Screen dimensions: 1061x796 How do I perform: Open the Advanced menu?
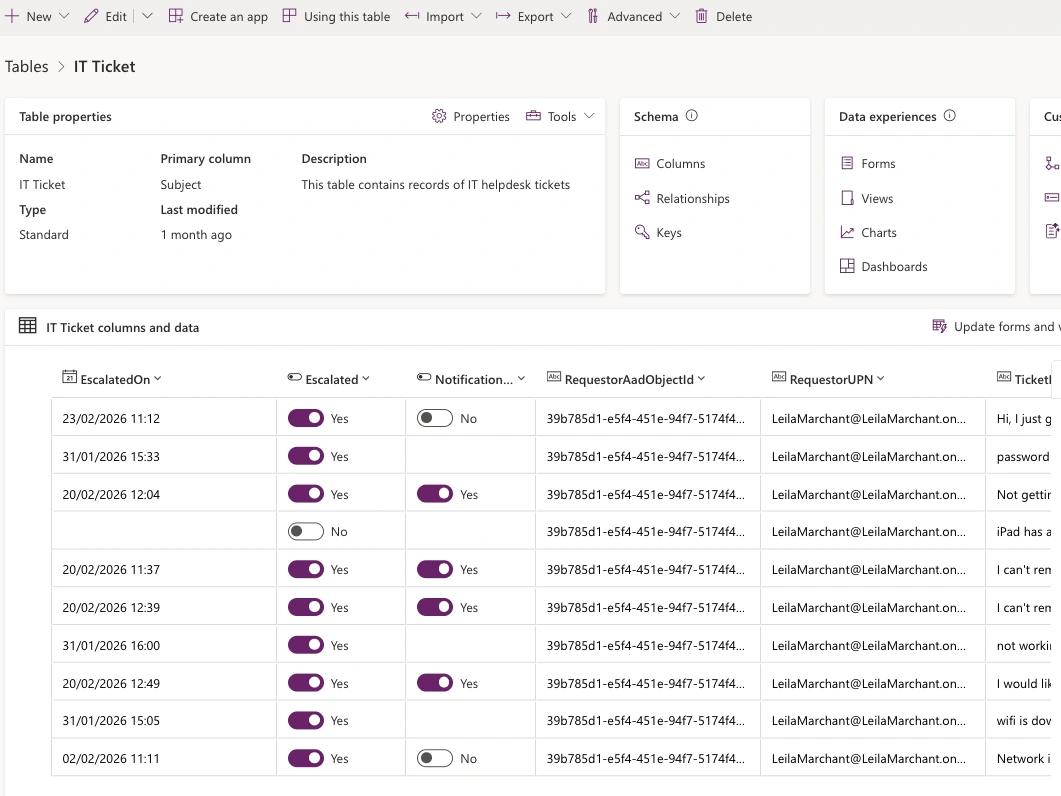(x=633, y=16)
